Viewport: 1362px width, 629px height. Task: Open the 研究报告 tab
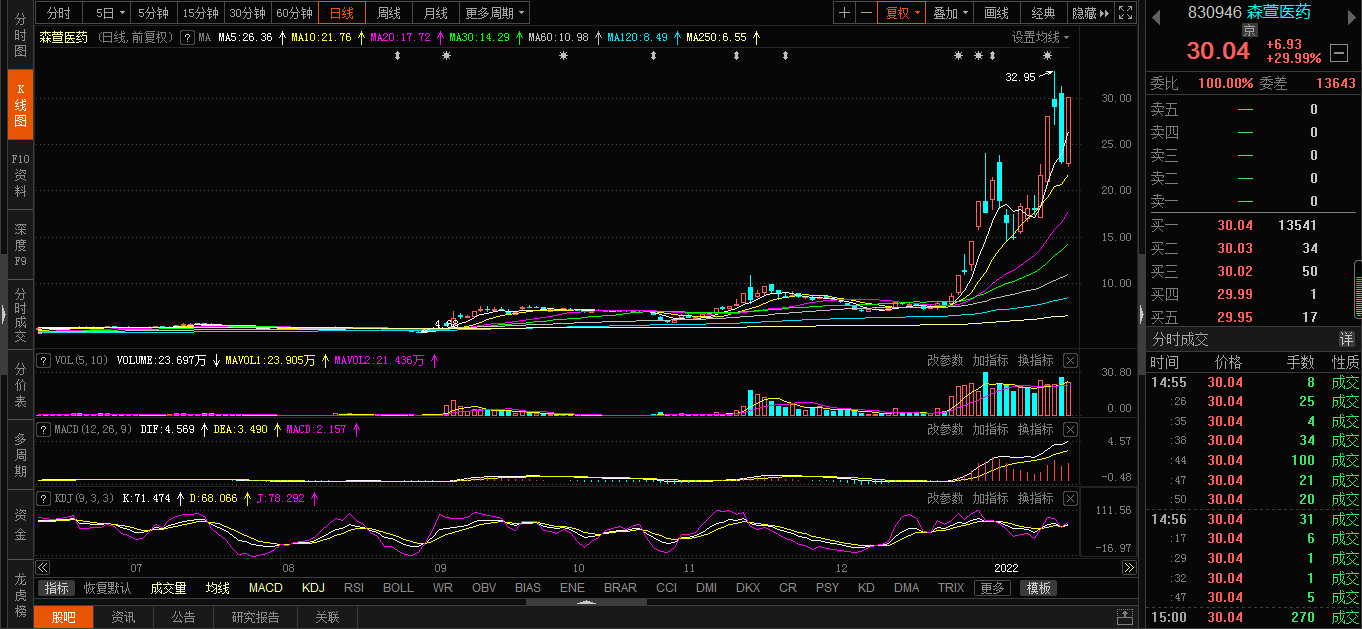point(255,617)
